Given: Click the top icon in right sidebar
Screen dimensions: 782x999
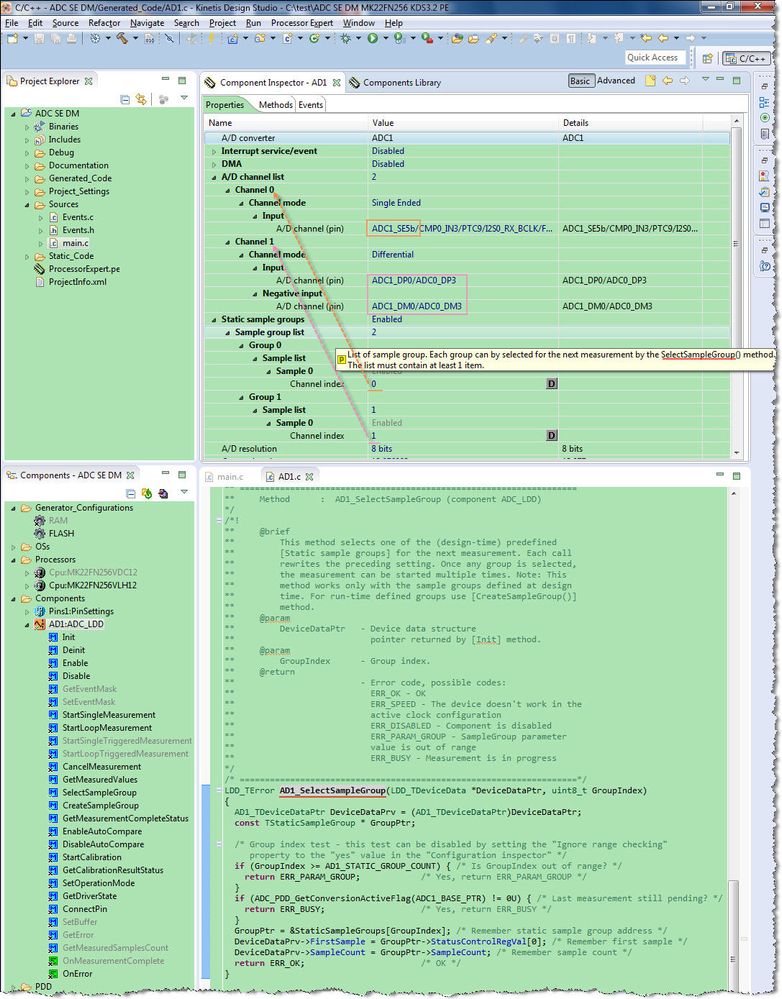Looking at the screenshot, I should pos(765,85).
